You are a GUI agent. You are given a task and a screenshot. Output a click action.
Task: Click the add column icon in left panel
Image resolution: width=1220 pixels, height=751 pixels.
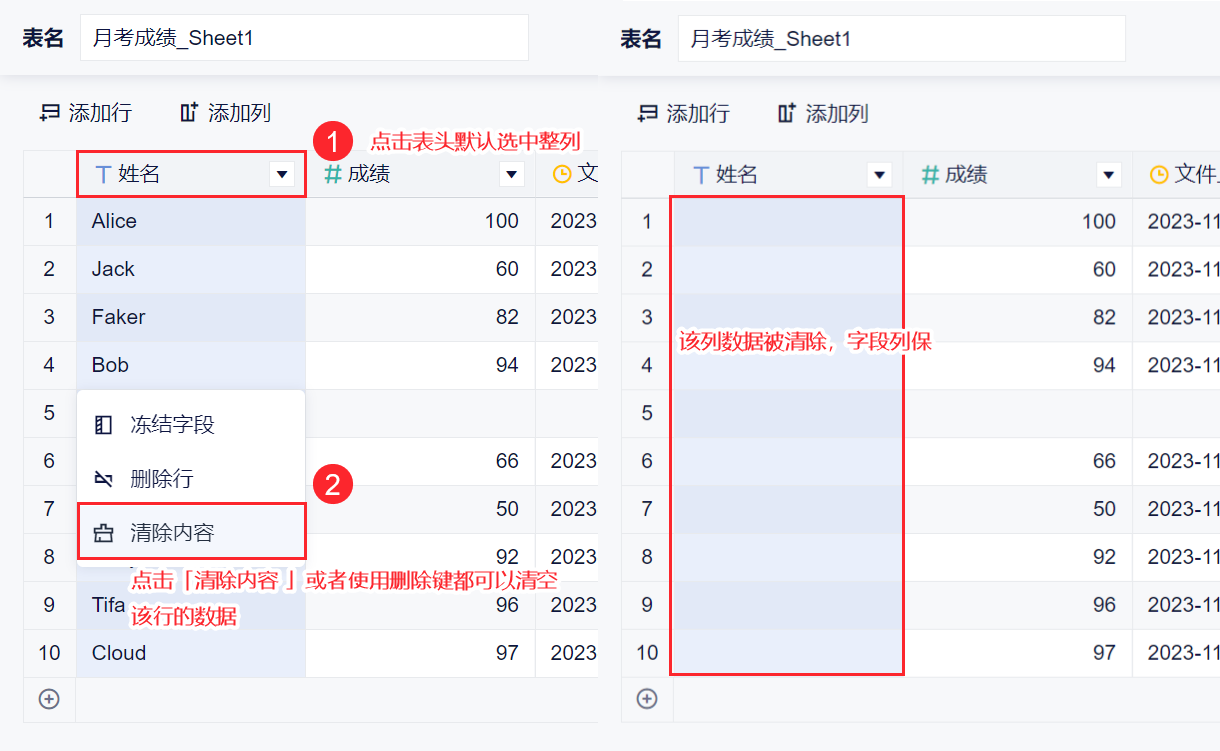[189, 113]
